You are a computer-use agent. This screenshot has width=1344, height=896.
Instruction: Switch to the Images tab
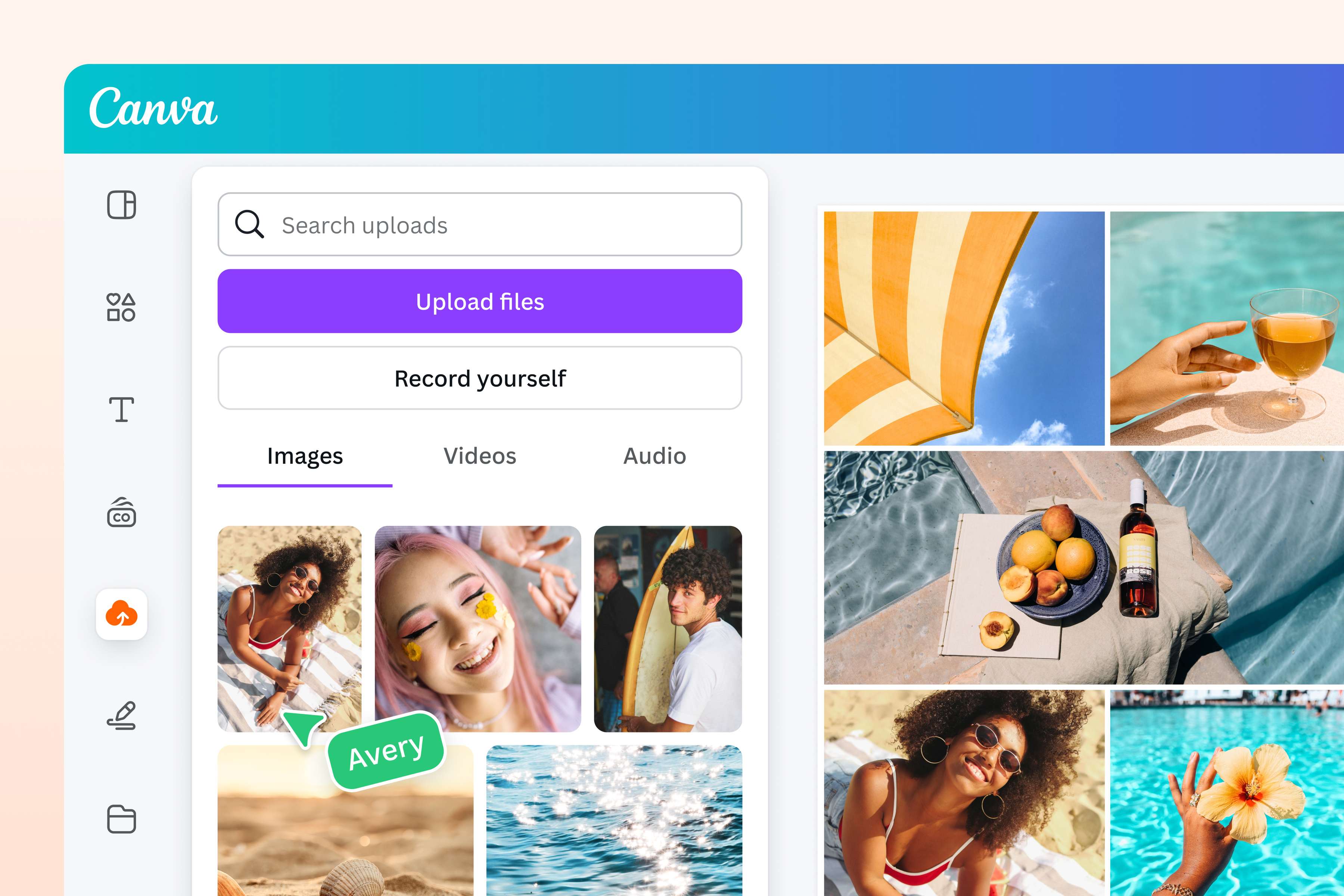click(x=305, y=457)
